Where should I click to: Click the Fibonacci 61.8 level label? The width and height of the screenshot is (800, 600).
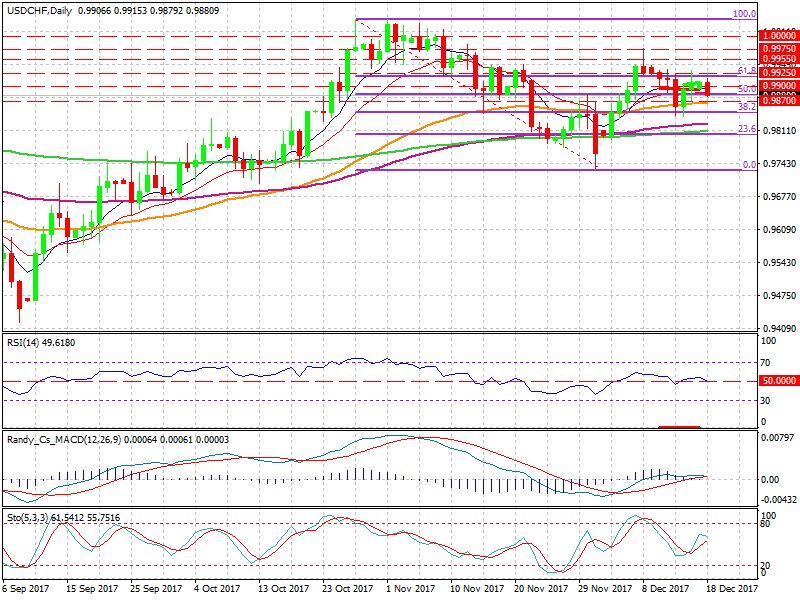[x=747, y=70]
